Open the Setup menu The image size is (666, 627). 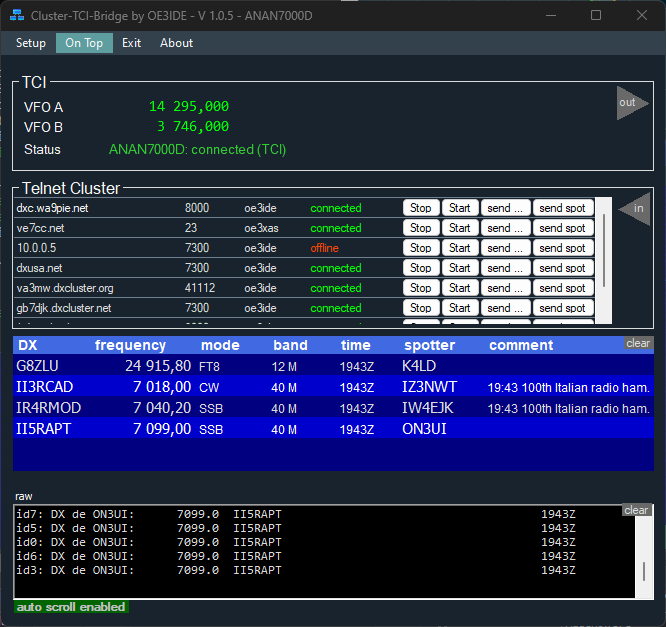[31, 43]
